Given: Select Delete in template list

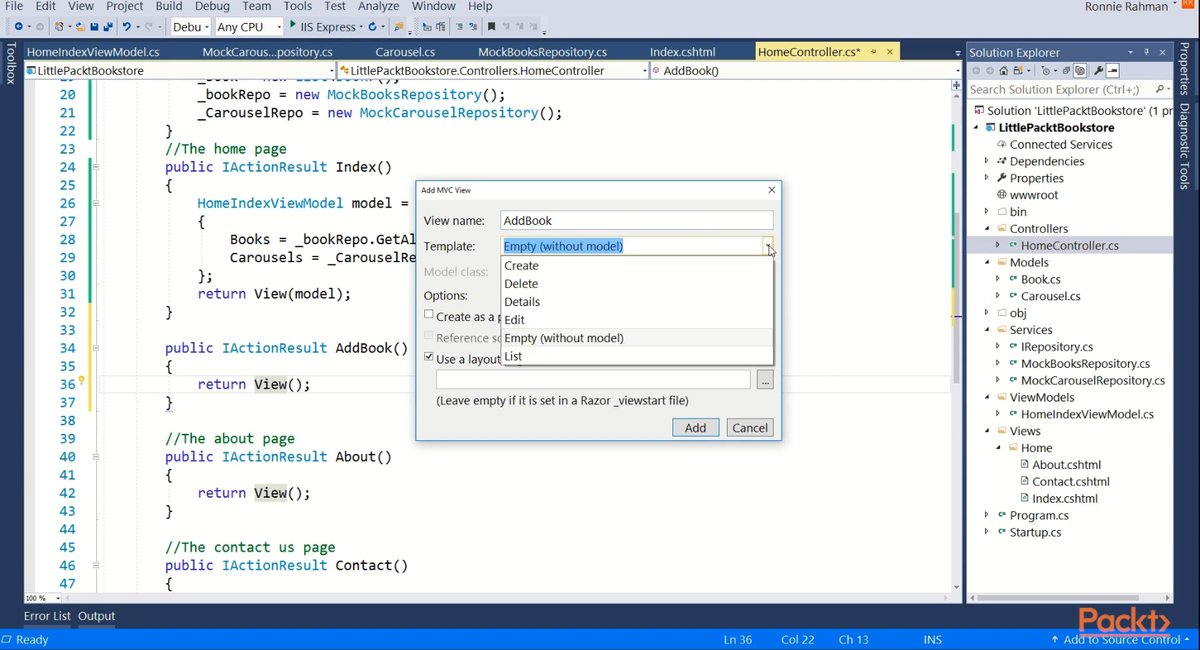Looking at the screenshot, I should click(637, 284).
